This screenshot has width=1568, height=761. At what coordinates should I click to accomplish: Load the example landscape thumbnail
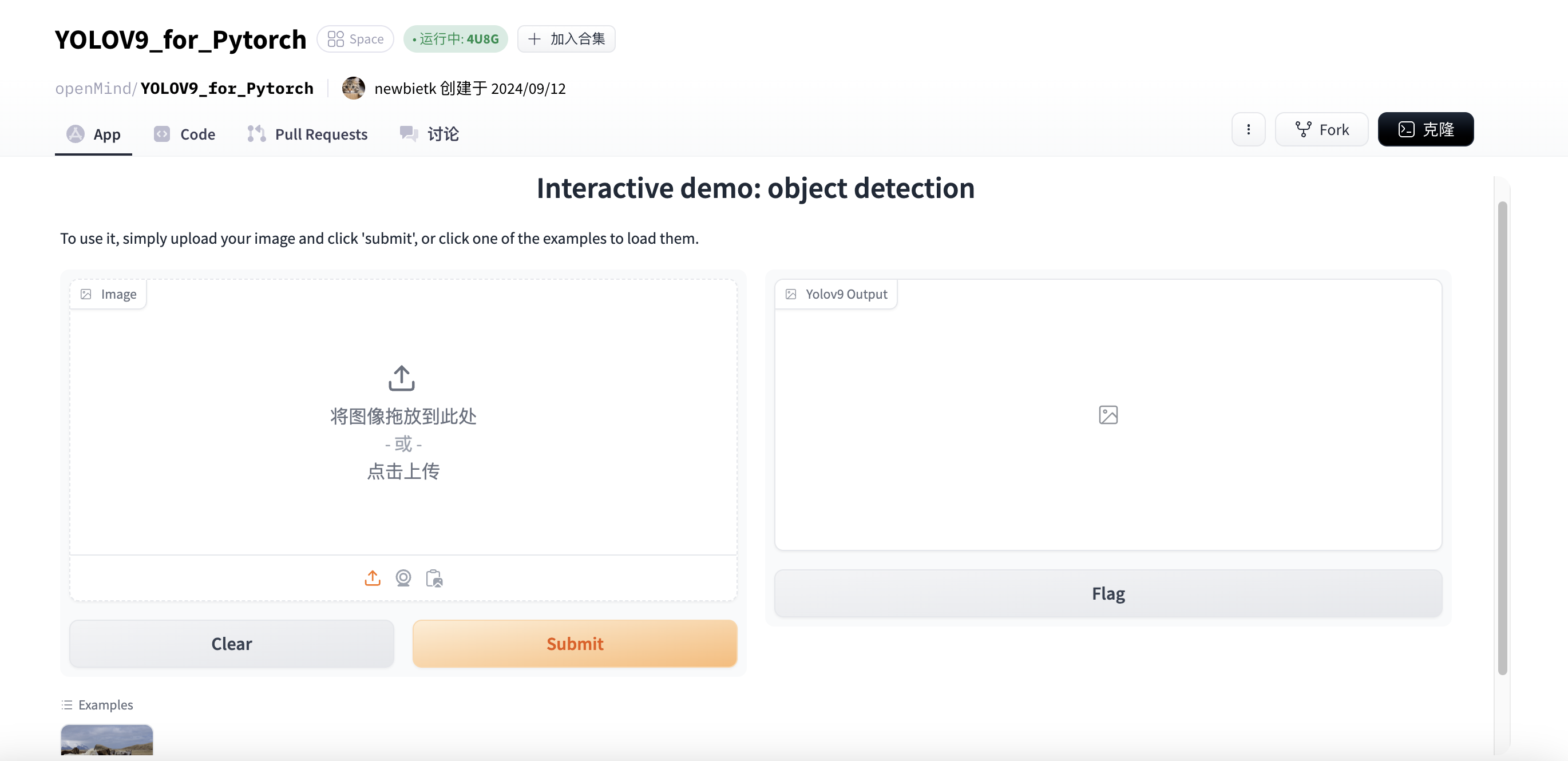click(107, 740)
